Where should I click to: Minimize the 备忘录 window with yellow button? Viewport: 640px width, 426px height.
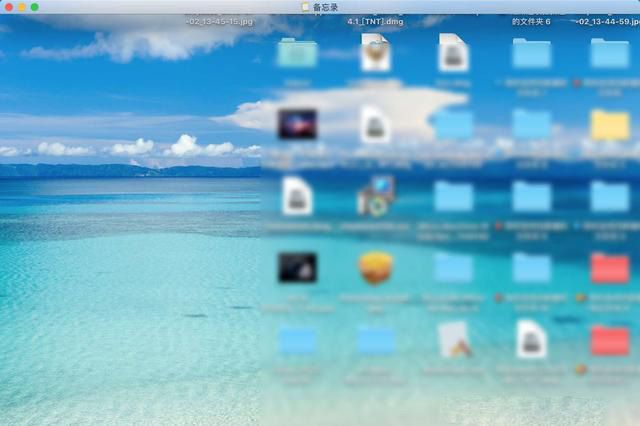pos(22,7)
